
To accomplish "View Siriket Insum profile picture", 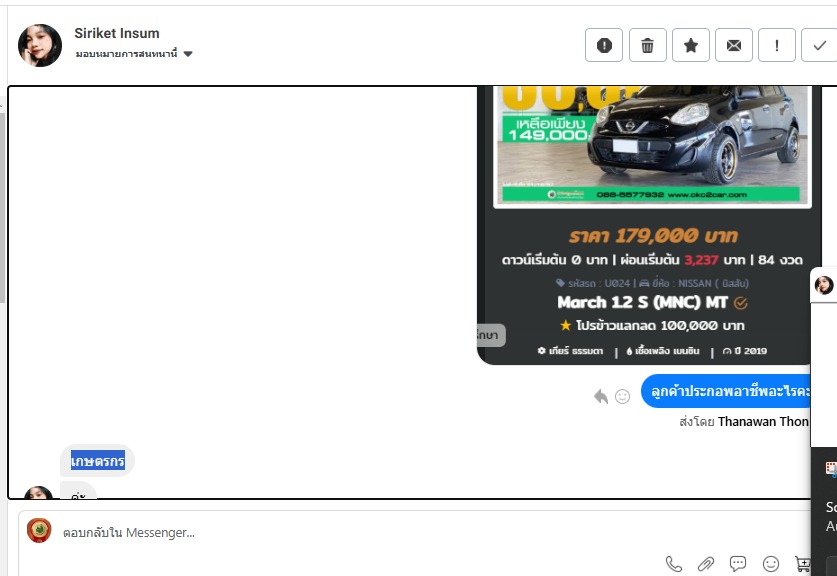I will click(40, 45).
